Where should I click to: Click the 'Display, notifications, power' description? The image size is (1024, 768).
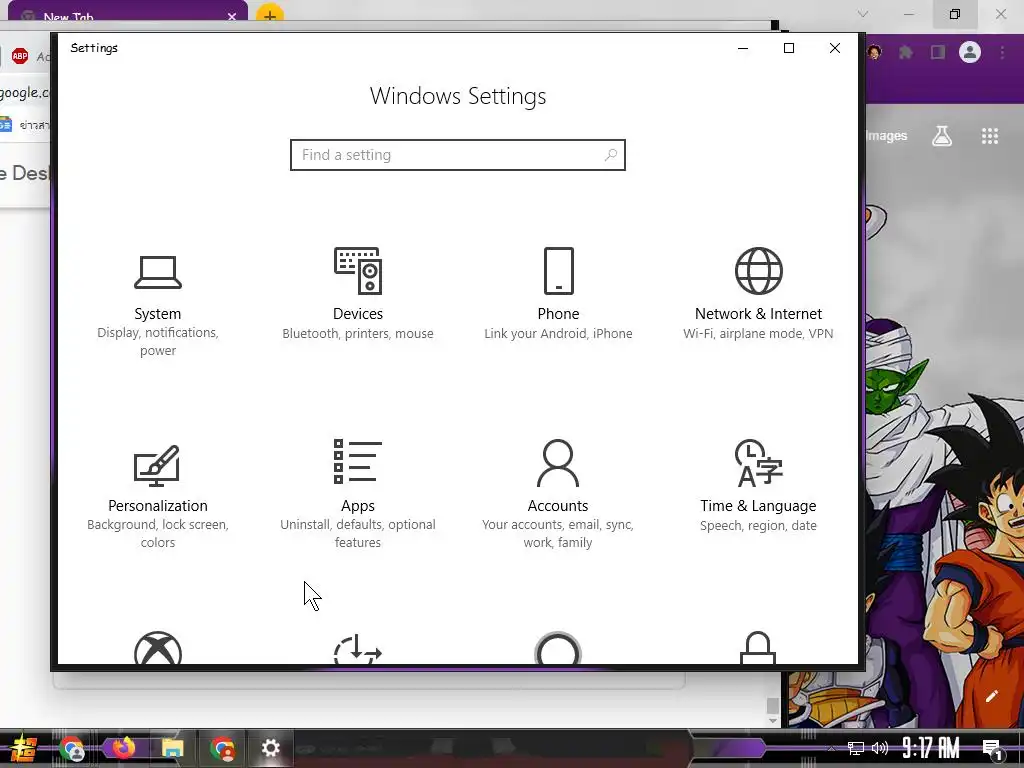[x=157, y=342]
